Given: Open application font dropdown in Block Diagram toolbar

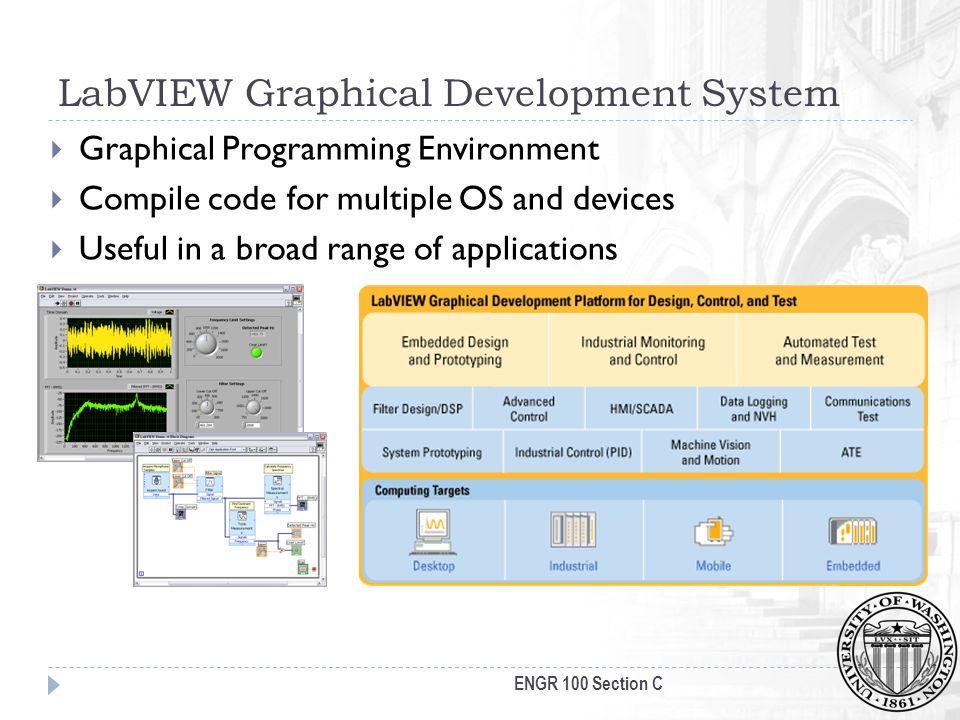Looking at the screenshot, I should pos(227,449).
